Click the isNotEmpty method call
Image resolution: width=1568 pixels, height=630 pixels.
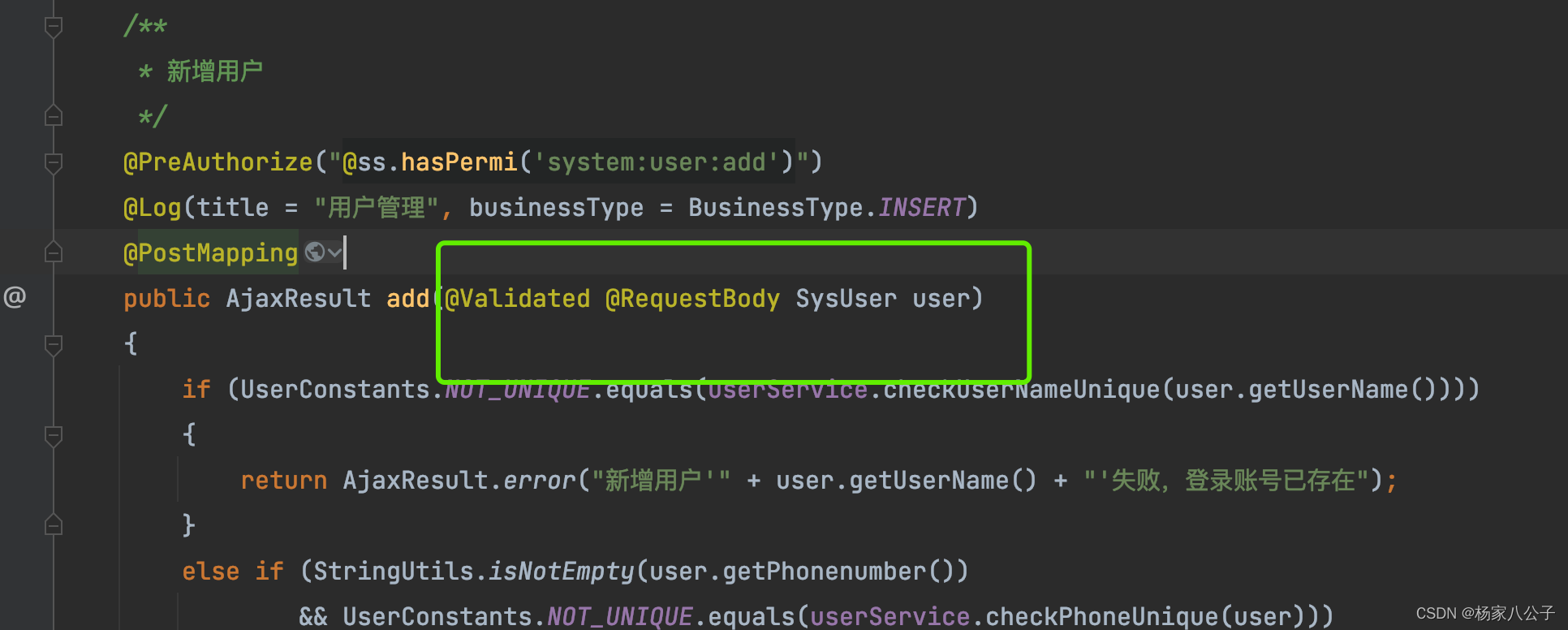[x=562, y=572]
